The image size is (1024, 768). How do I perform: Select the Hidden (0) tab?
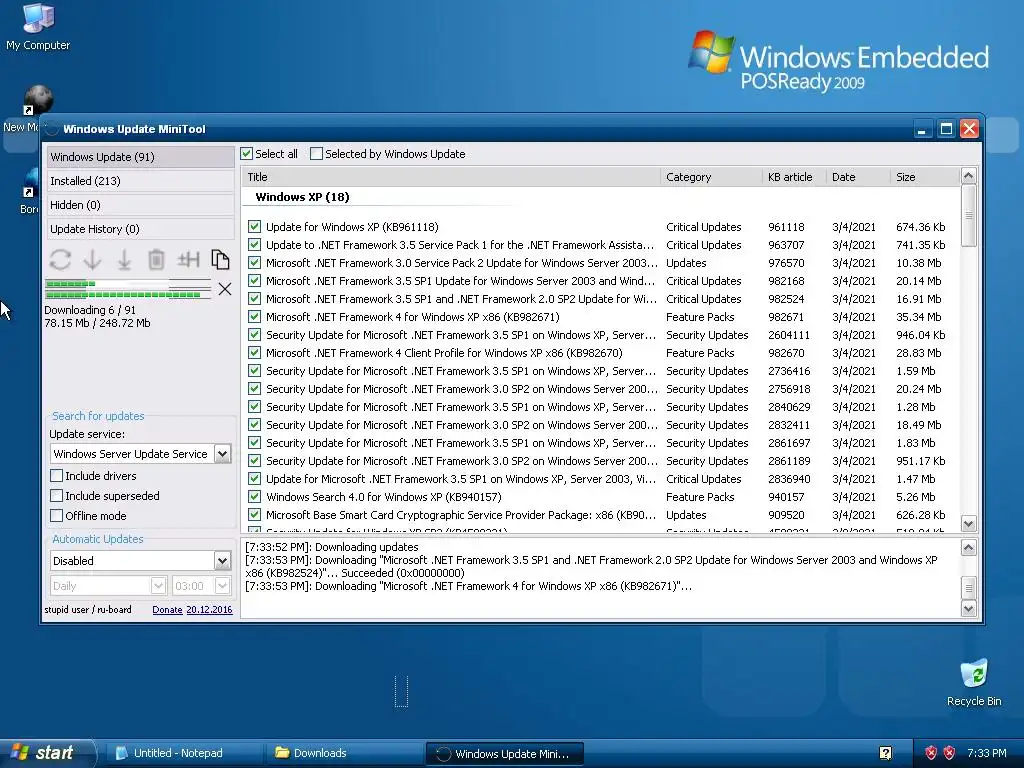tap(140, 205)
